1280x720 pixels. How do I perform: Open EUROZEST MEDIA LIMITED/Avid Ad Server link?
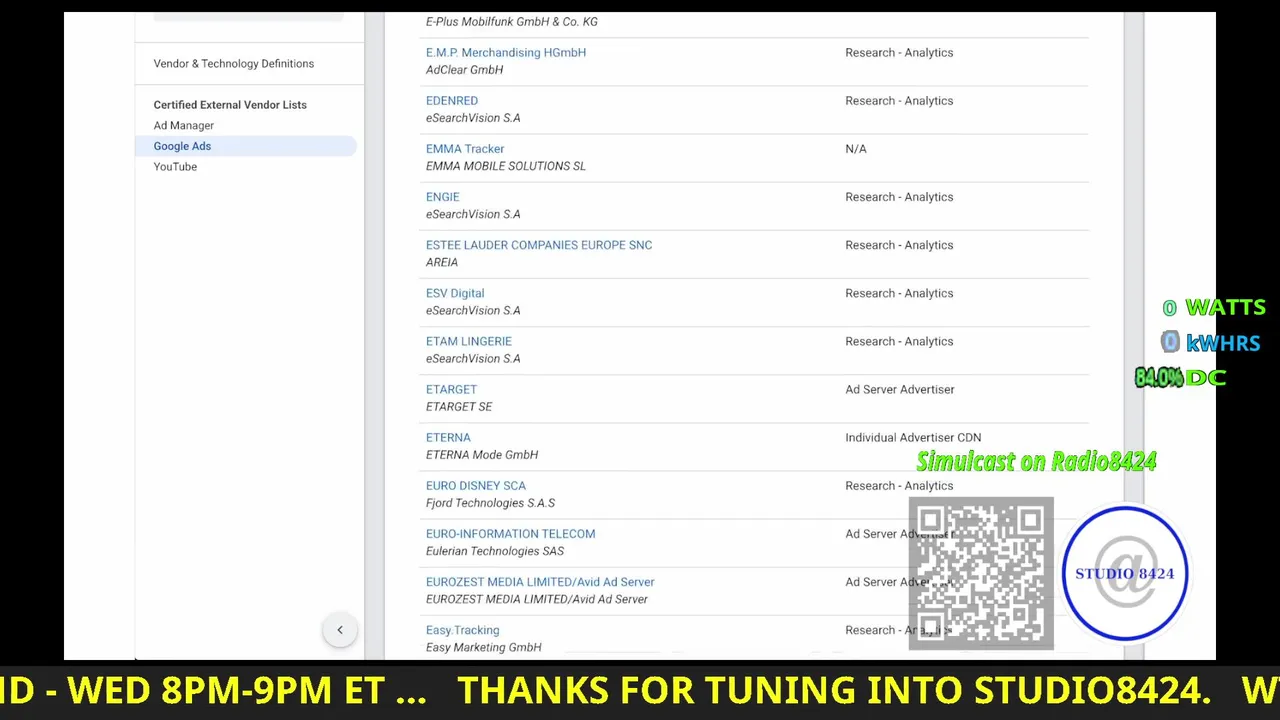540,582
